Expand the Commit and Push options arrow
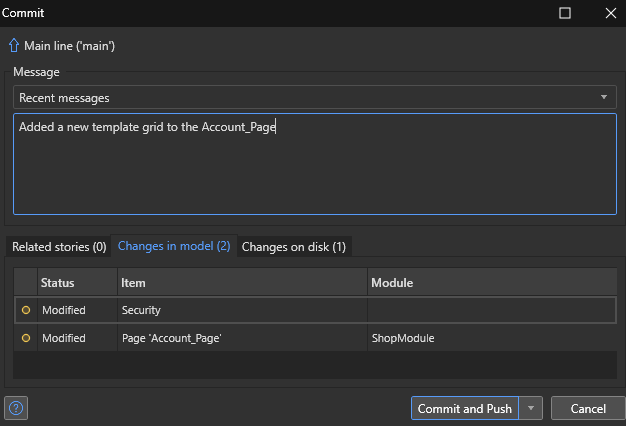626x426 pixels. [531, 408]
